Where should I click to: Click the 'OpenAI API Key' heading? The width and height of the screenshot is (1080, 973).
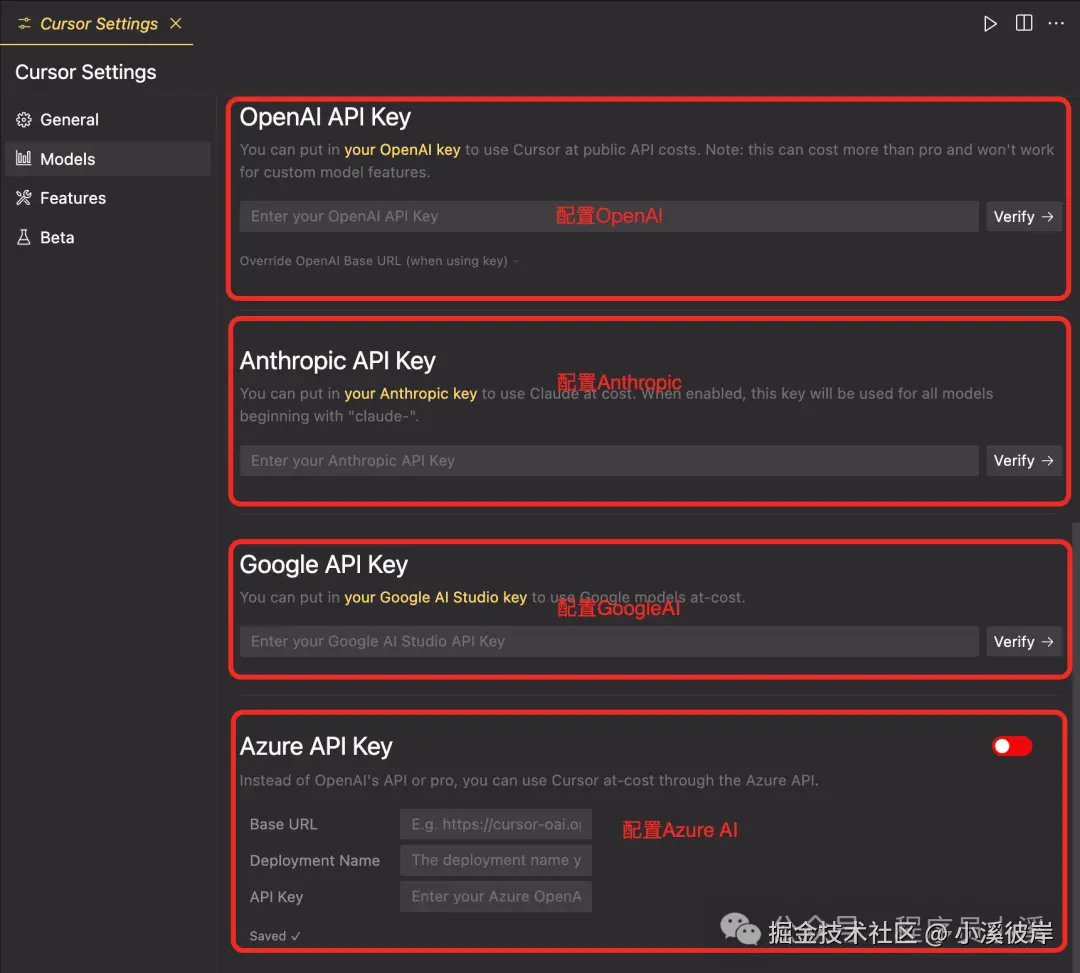point(325,118)
